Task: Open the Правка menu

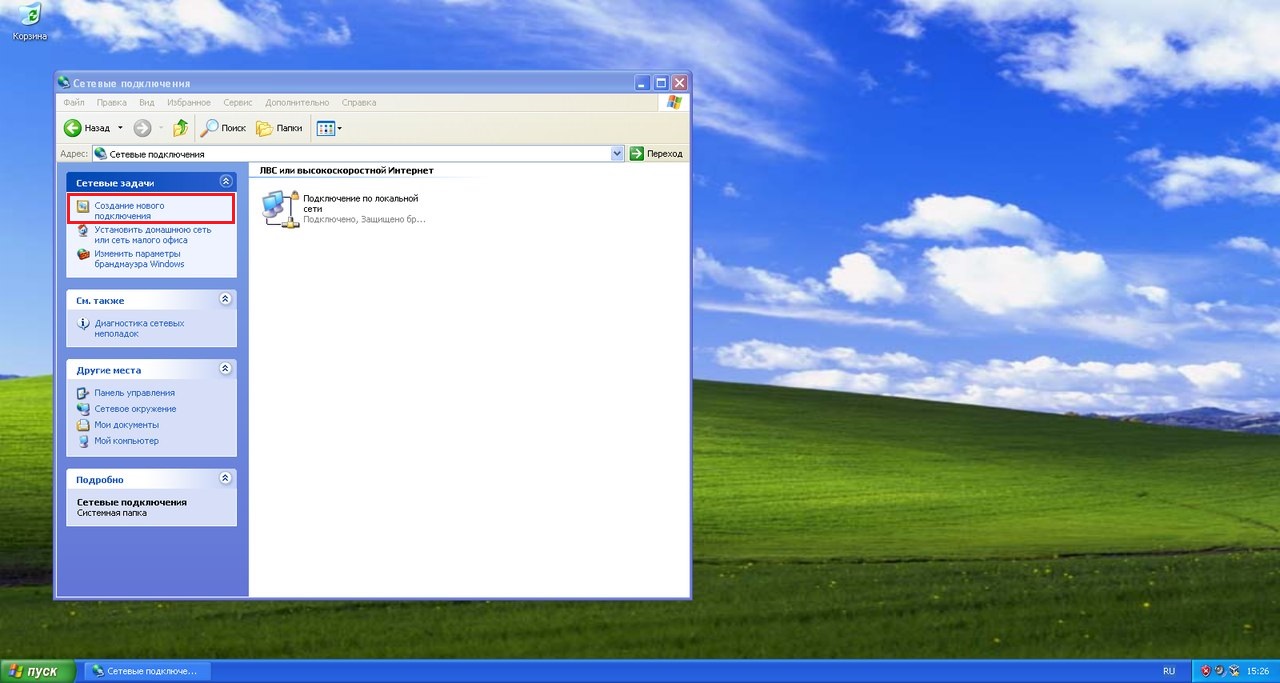Action: tap(112, 103)
